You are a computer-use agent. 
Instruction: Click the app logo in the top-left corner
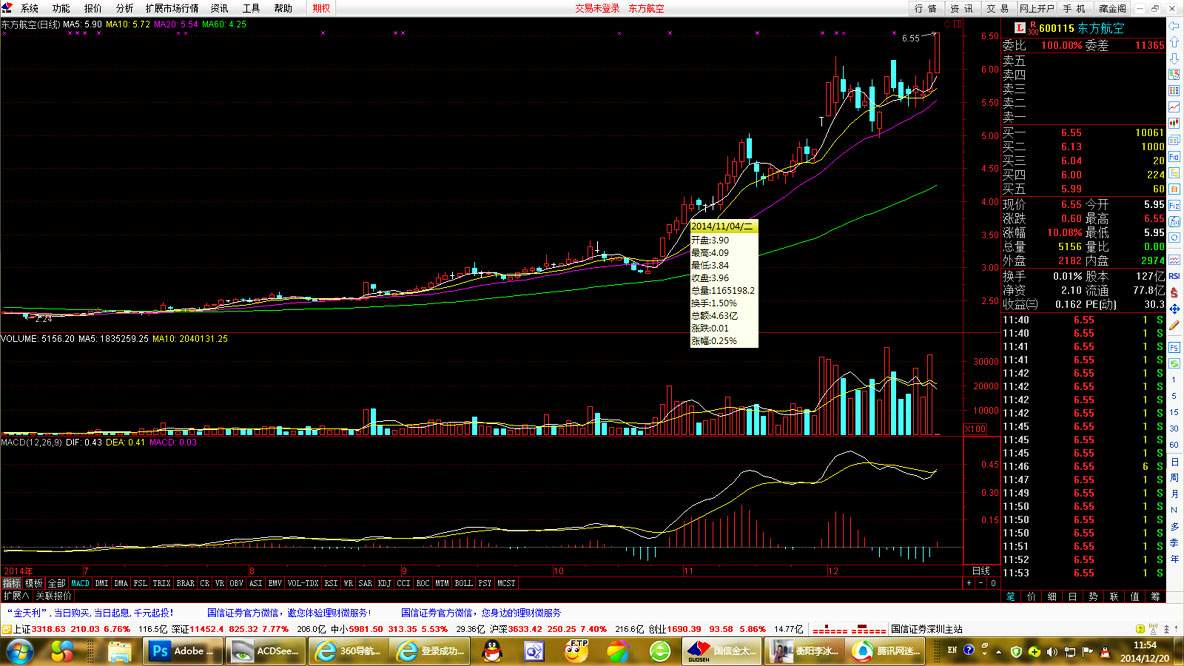7,8
